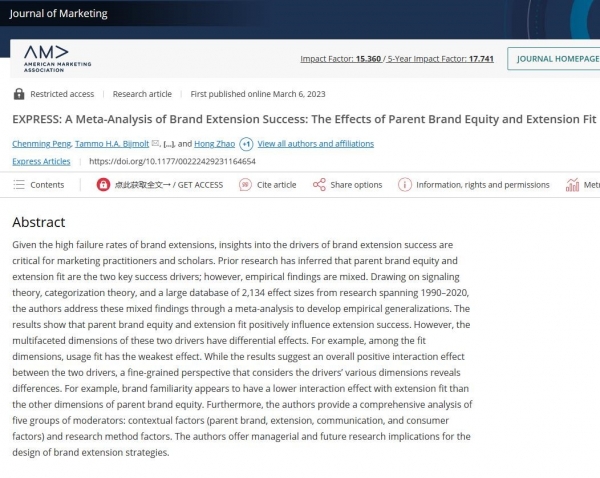
Task: Open View all authors and affiliations
Action: tap(316, 144)
